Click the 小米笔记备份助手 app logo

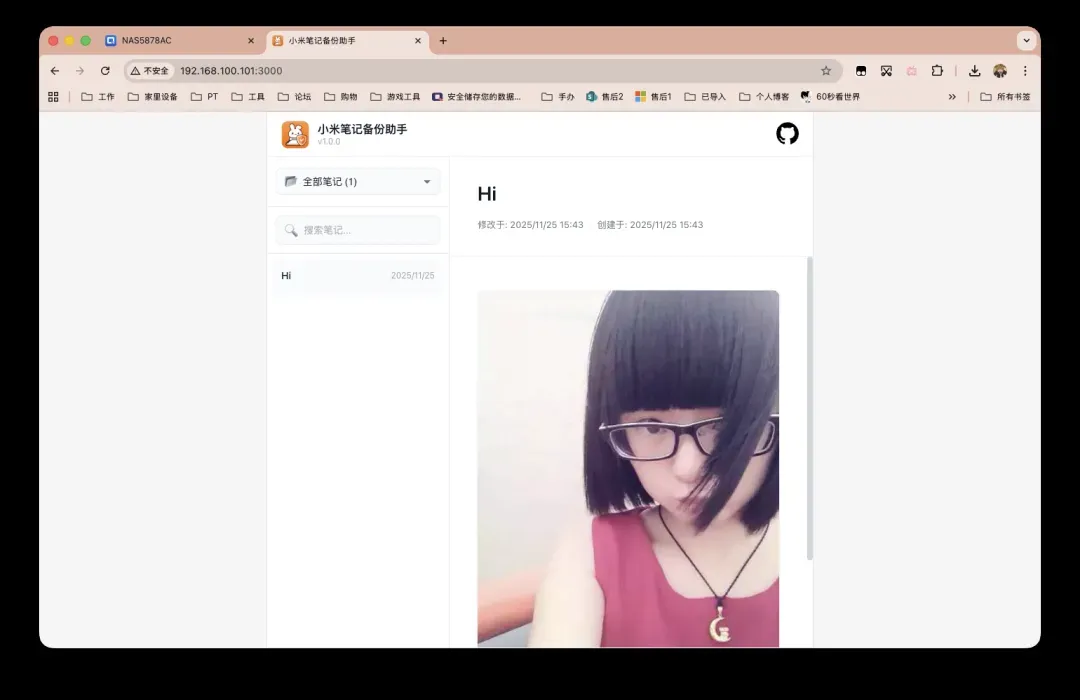tap(294, 132)
